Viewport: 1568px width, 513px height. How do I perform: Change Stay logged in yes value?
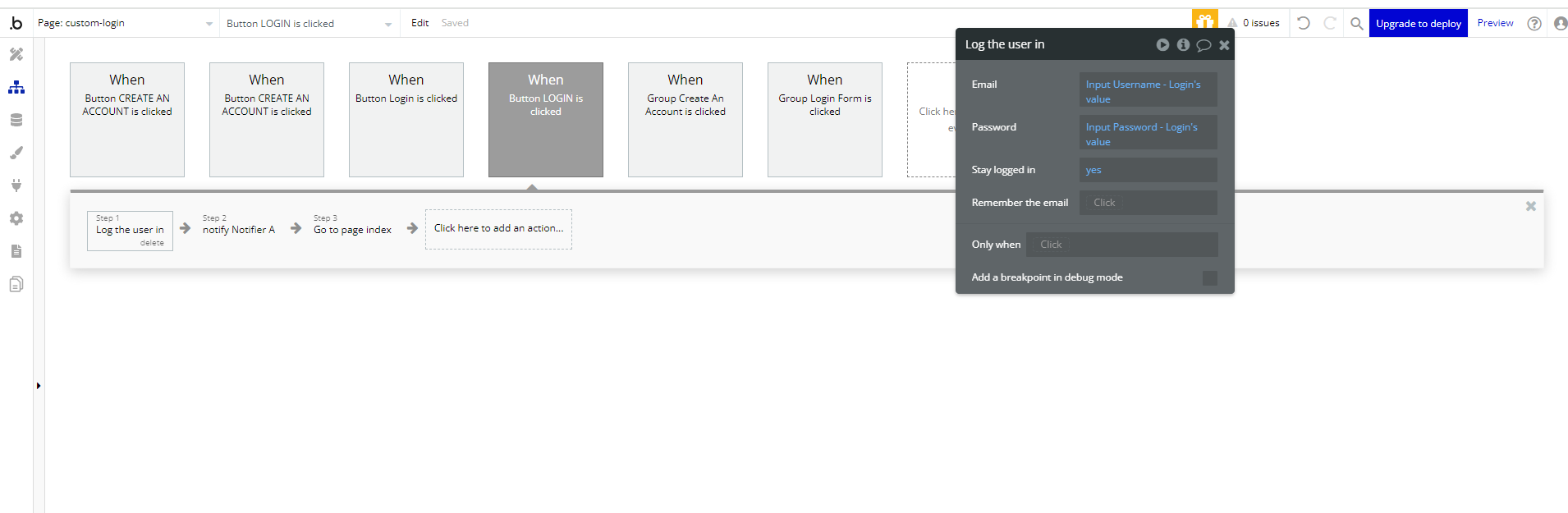tap(1148, 170)
